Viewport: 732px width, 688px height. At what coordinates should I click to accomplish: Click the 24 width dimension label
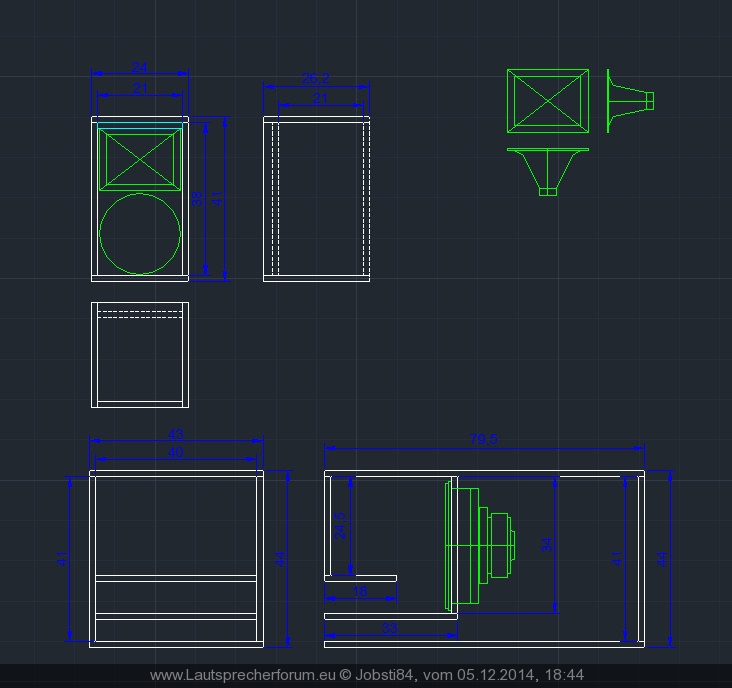[x=140, y=67]
